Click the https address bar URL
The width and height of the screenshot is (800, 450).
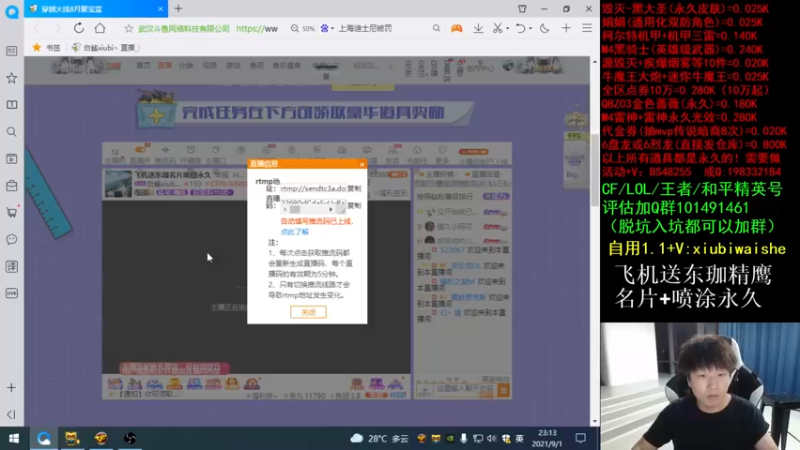pyautogui.click(x=257, y=29)
